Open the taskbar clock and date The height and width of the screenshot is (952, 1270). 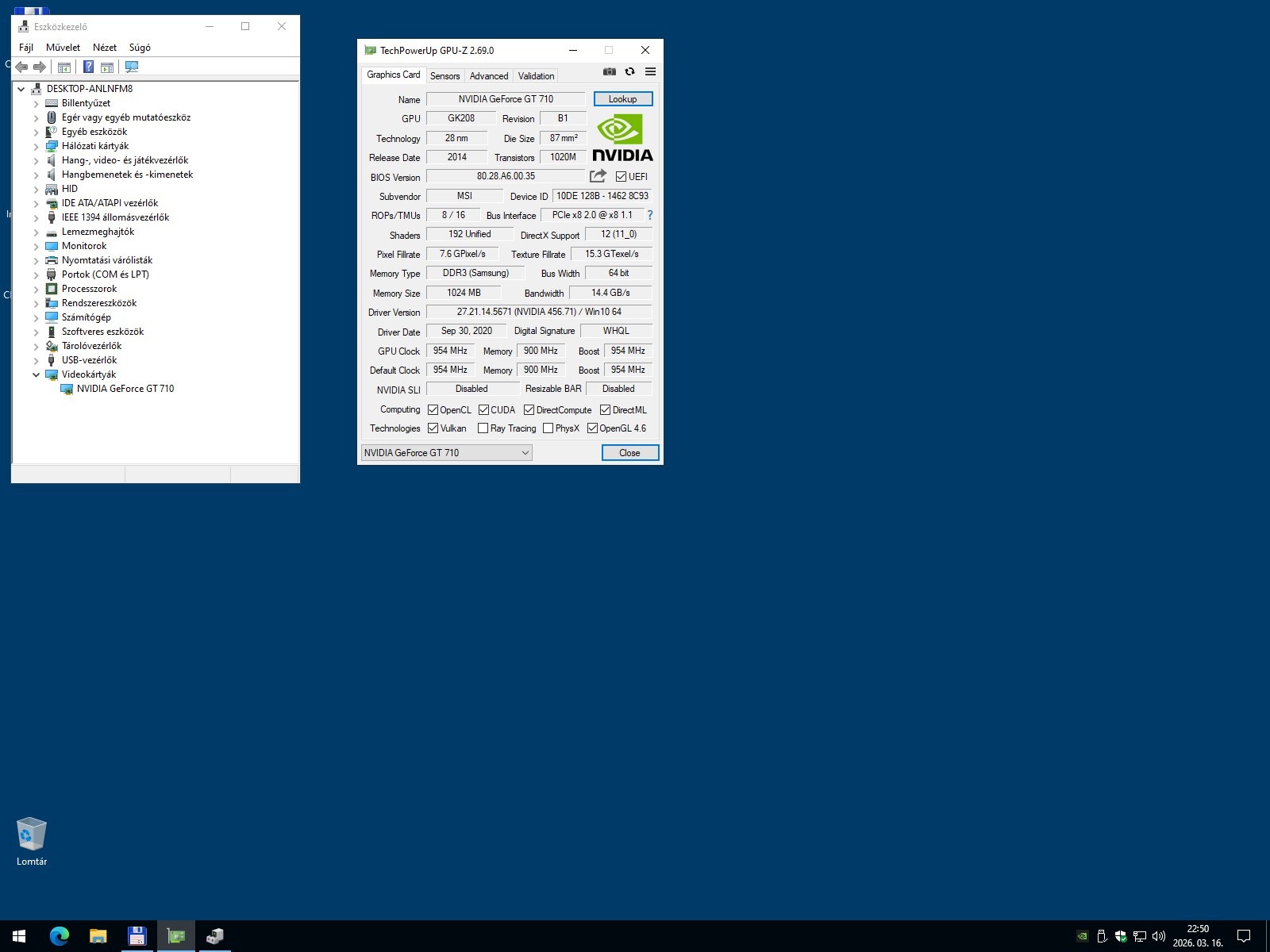pyautogui.click(x=1199, y=936)
